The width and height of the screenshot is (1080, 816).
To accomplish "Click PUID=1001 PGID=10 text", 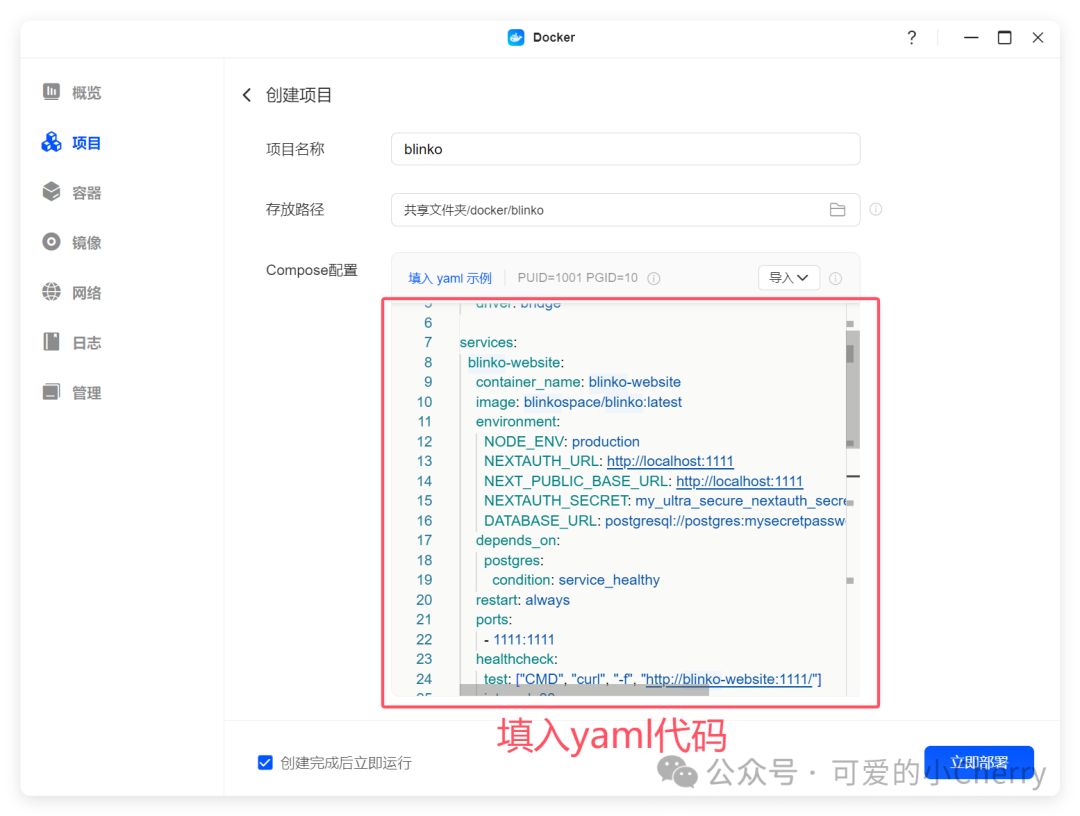I will 578,278.
